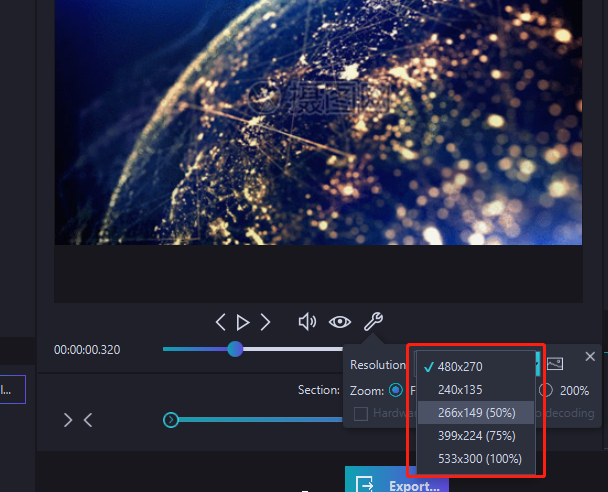The height and width of the screenshot is (492, 608).
Task: Click the Export button
Action: click(397, 481)
